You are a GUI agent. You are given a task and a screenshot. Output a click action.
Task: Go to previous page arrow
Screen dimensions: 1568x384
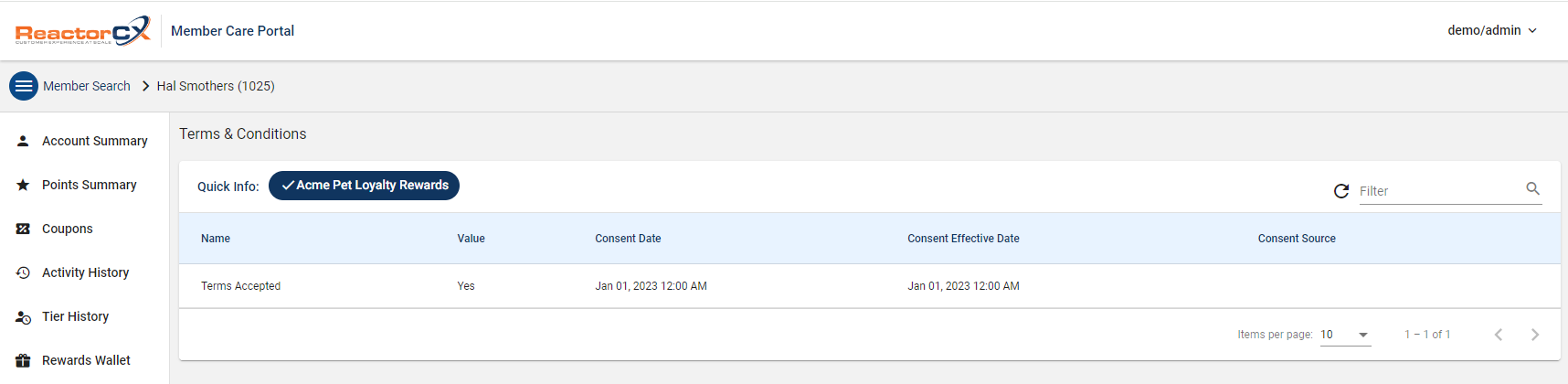click(1499, 335)
